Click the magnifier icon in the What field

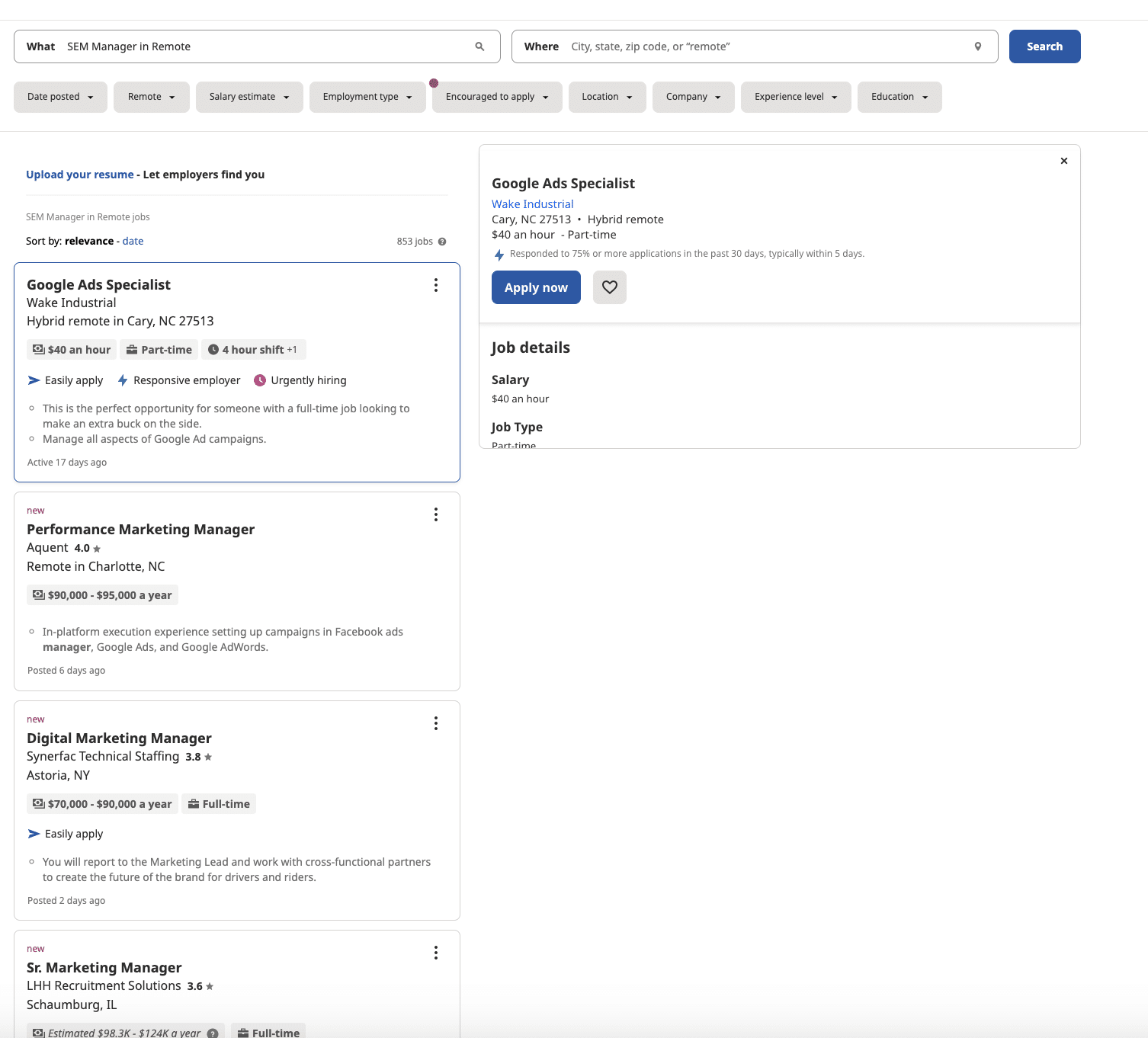pos(479,46)
